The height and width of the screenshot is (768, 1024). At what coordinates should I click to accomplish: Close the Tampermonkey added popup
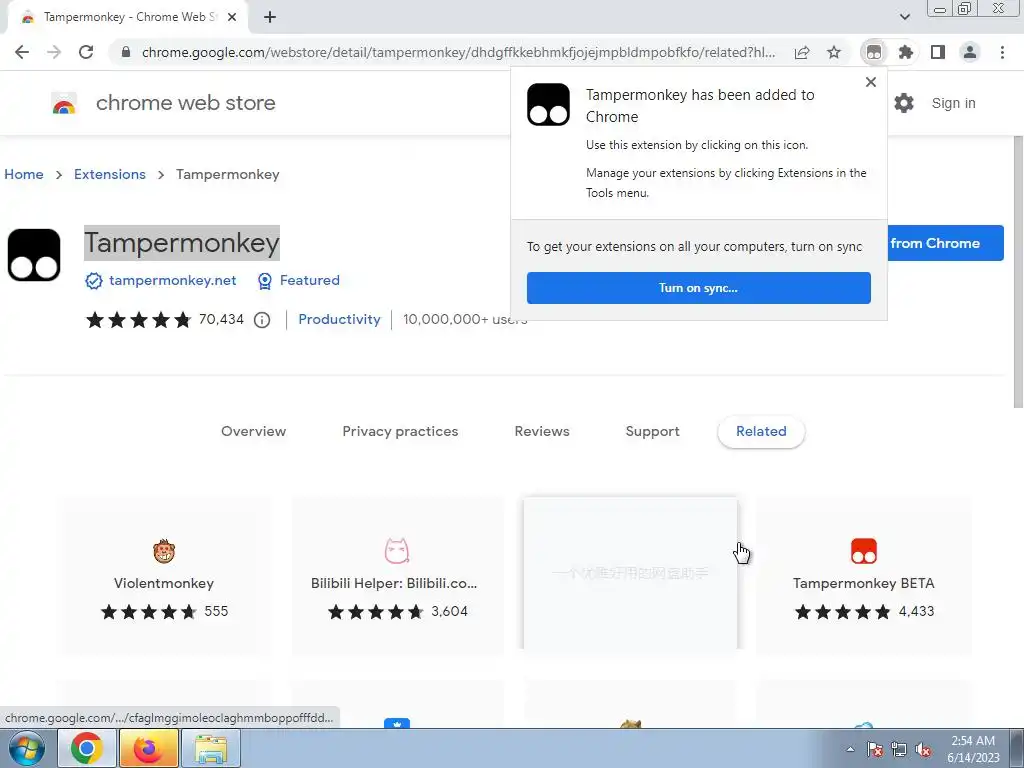(x=871, y=82)
